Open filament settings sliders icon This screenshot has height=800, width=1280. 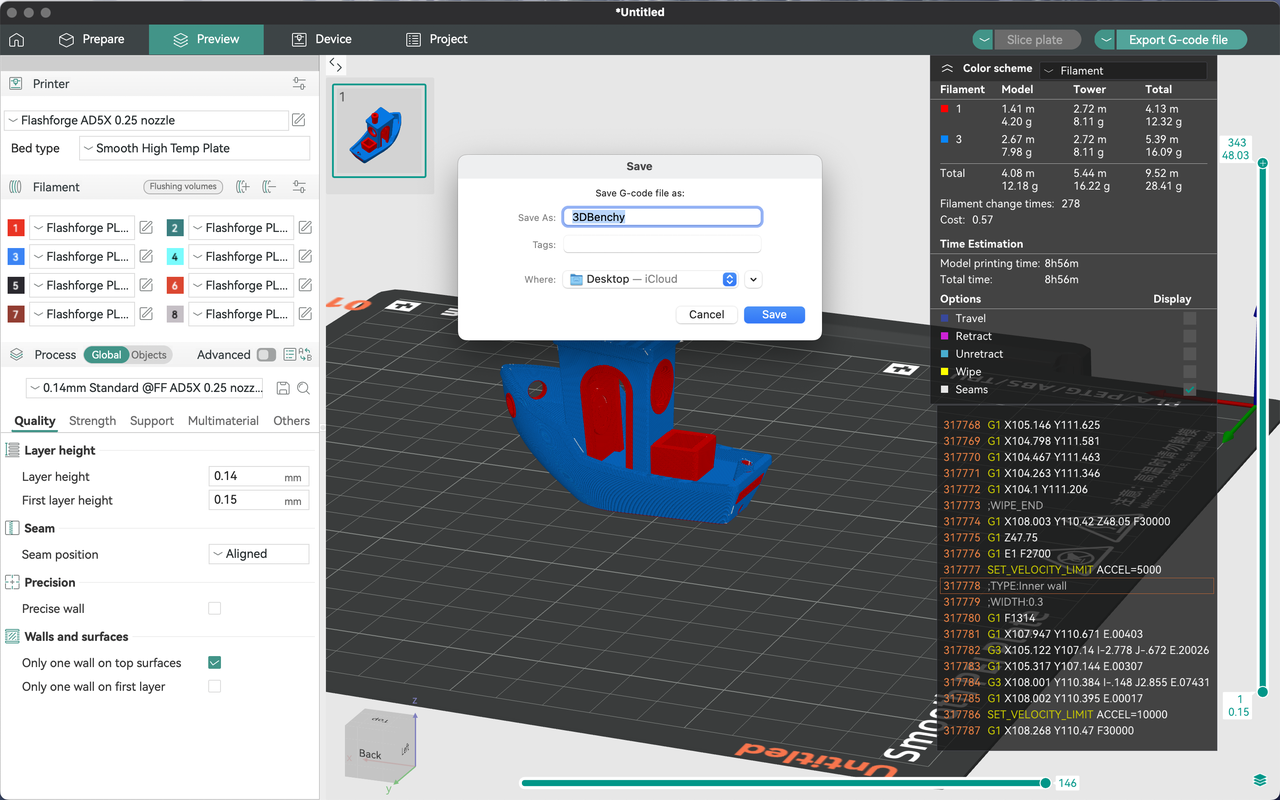pyautogui.click(x=299, y=187)
